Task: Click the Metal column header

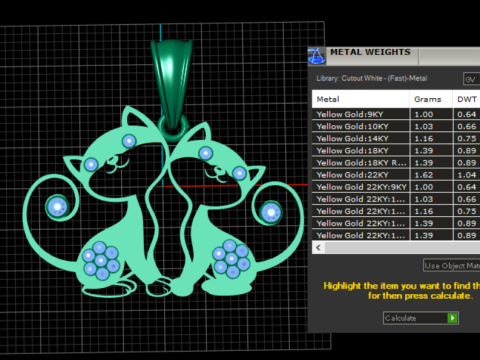Action: click(x=361, y=99)
